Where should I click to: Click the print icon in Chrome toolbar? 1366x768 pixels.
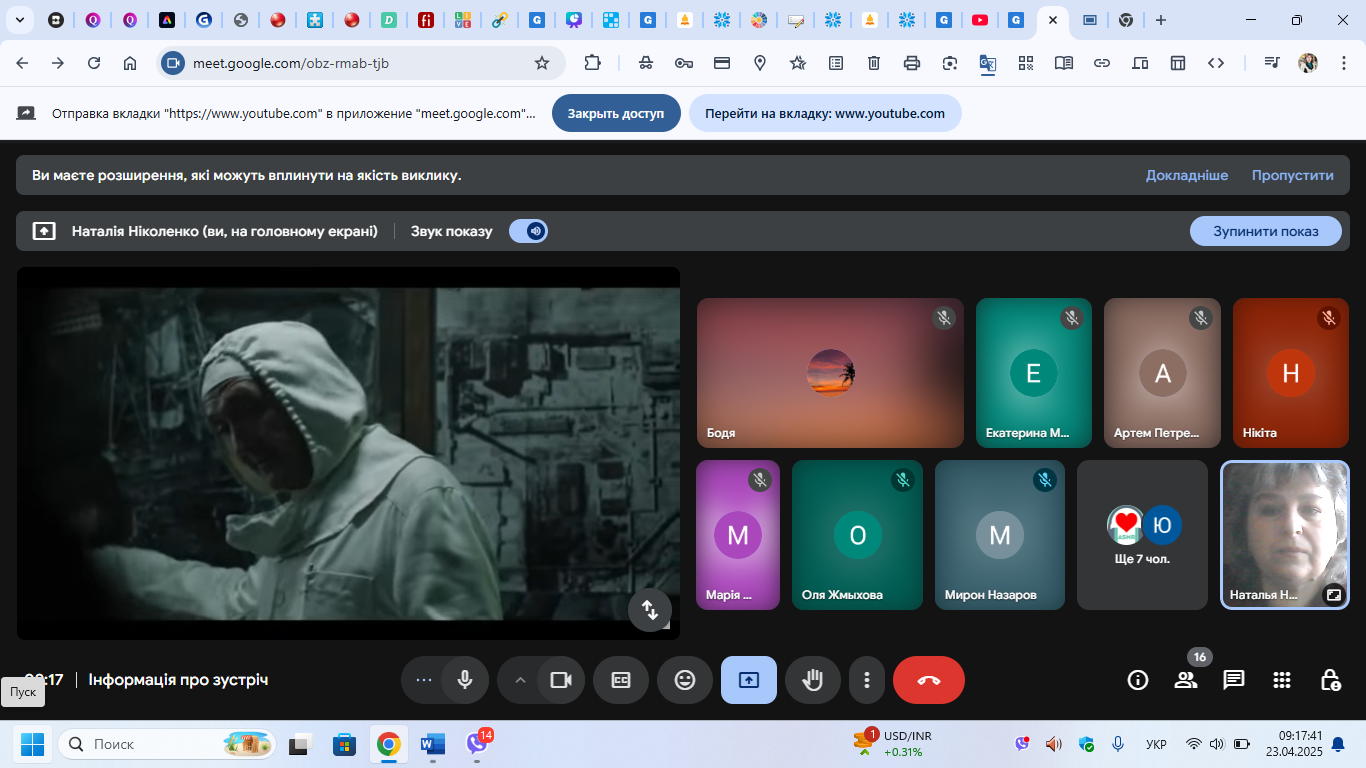click(912, 63)
